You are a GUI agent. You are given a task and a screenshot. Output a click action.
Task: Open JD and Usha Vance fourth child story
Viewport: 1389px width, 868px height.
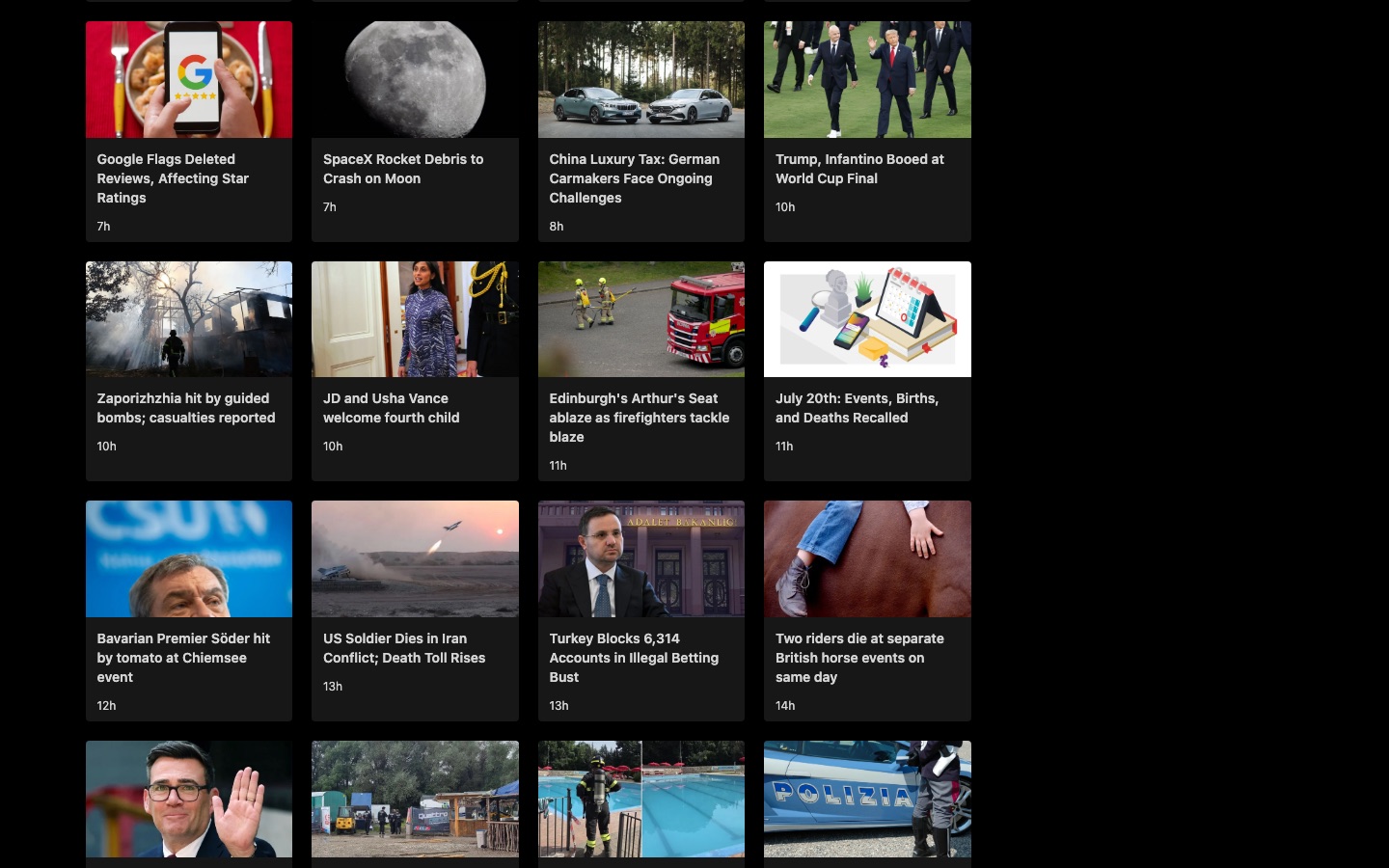(391, 408)
